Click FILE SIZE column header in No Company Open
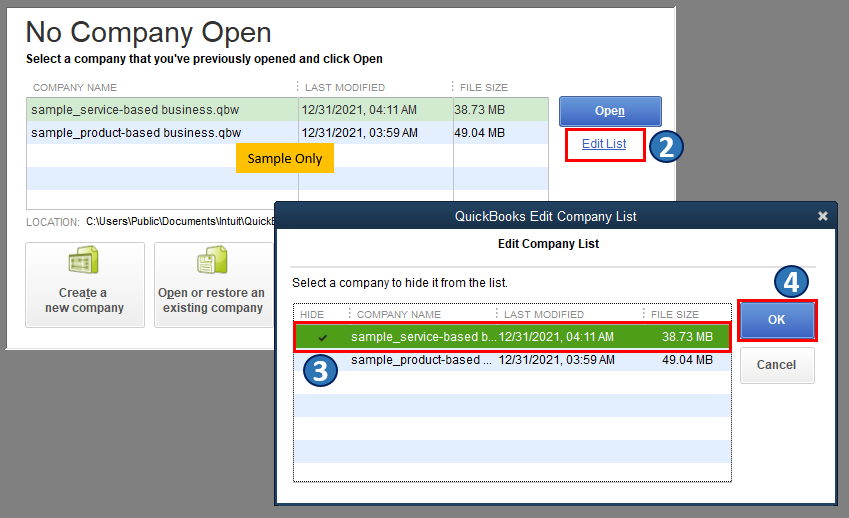The image size is (849, 518). click(484, 88)
